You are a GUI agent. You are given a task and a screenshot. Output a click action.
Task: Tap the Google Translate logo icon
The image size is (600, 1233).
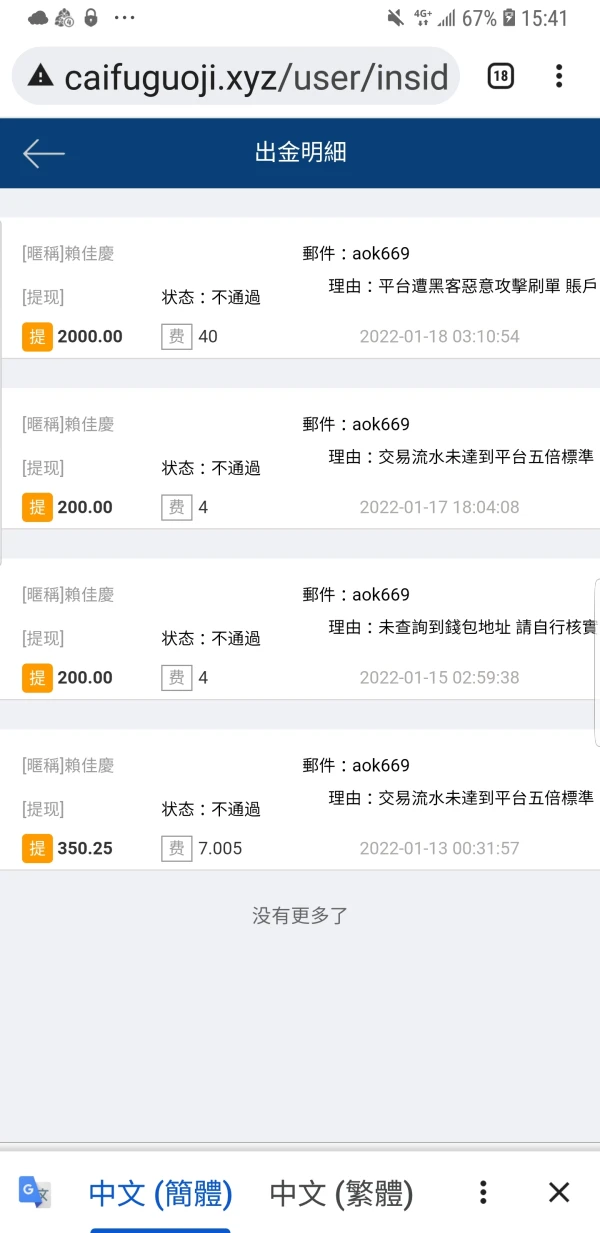(x=34, y=1191)
